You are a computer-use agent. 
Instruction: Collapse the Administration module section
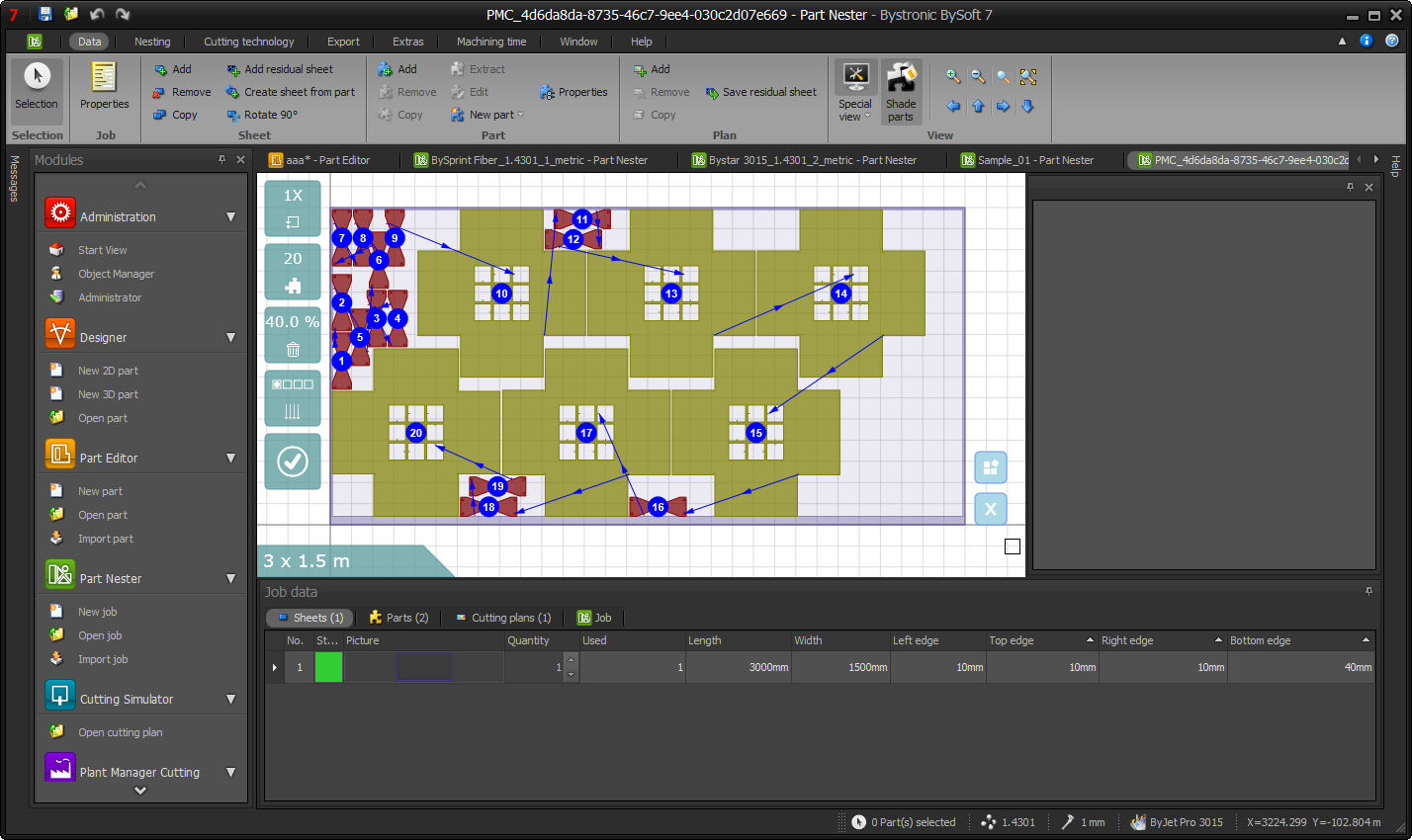pos(231,216)
